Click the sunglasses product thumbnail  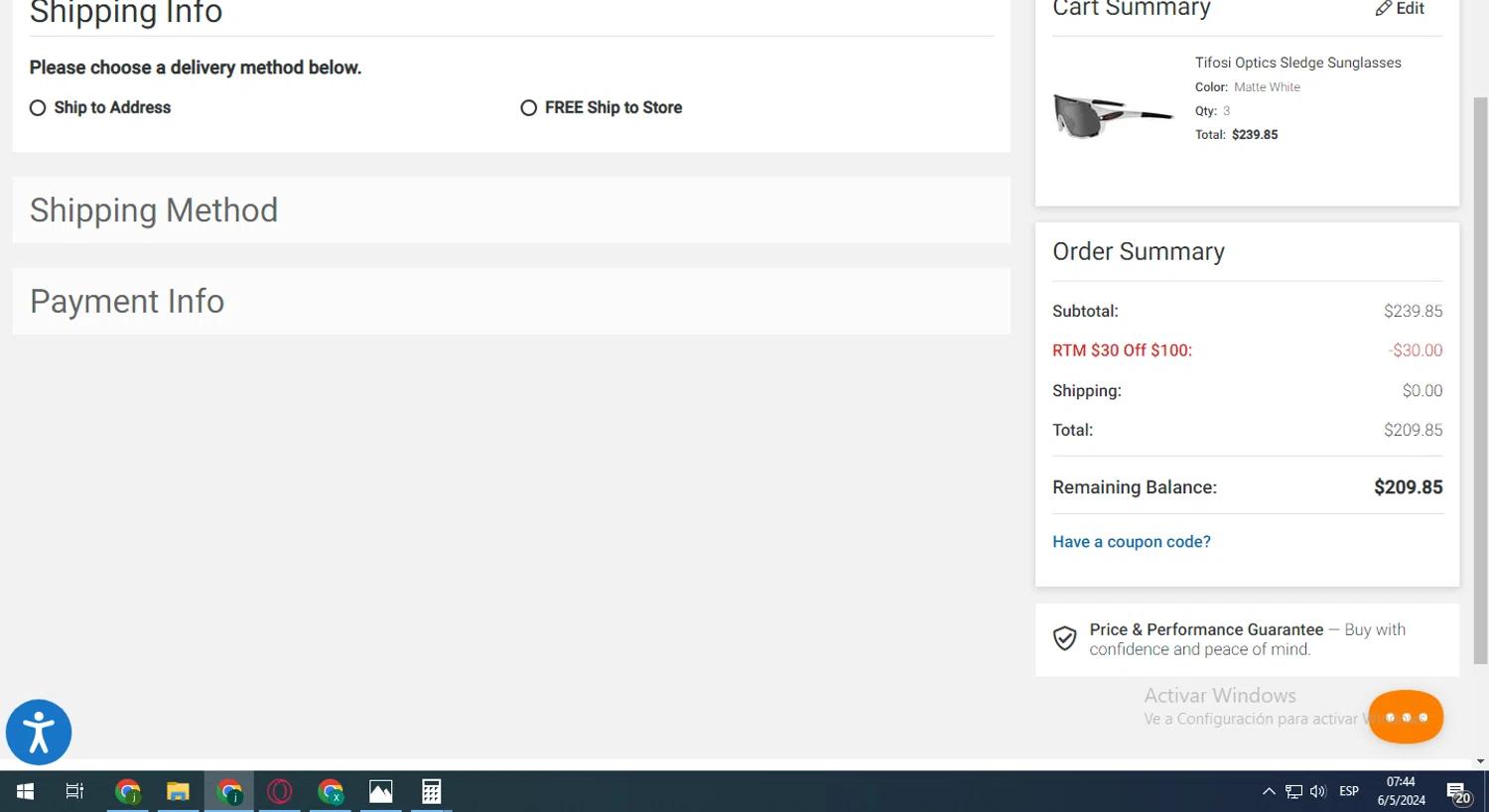(1114, 115)
